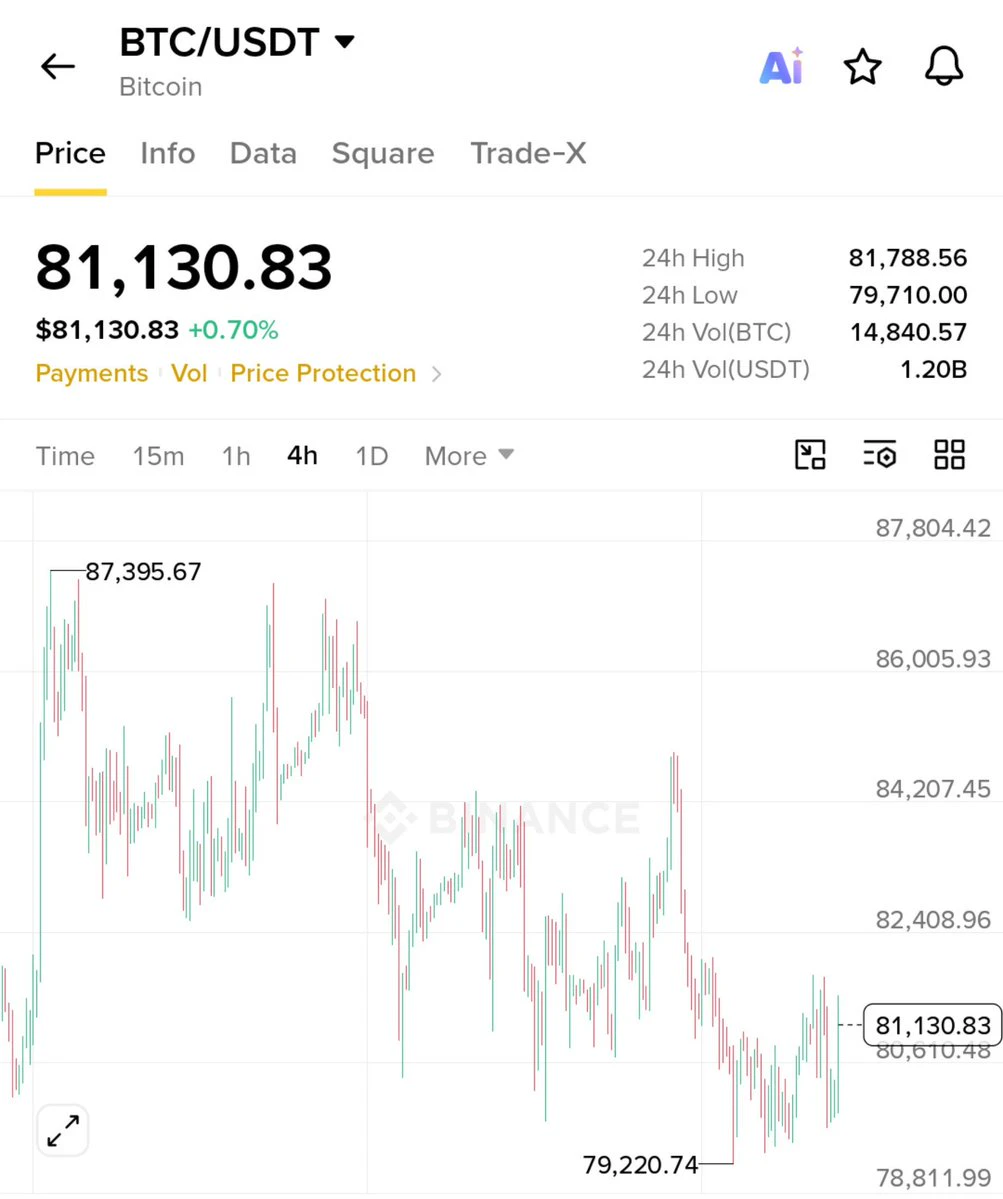Select the 1D chart interval
This screenshot has height=1199, width=1003.
pos(372,456)
